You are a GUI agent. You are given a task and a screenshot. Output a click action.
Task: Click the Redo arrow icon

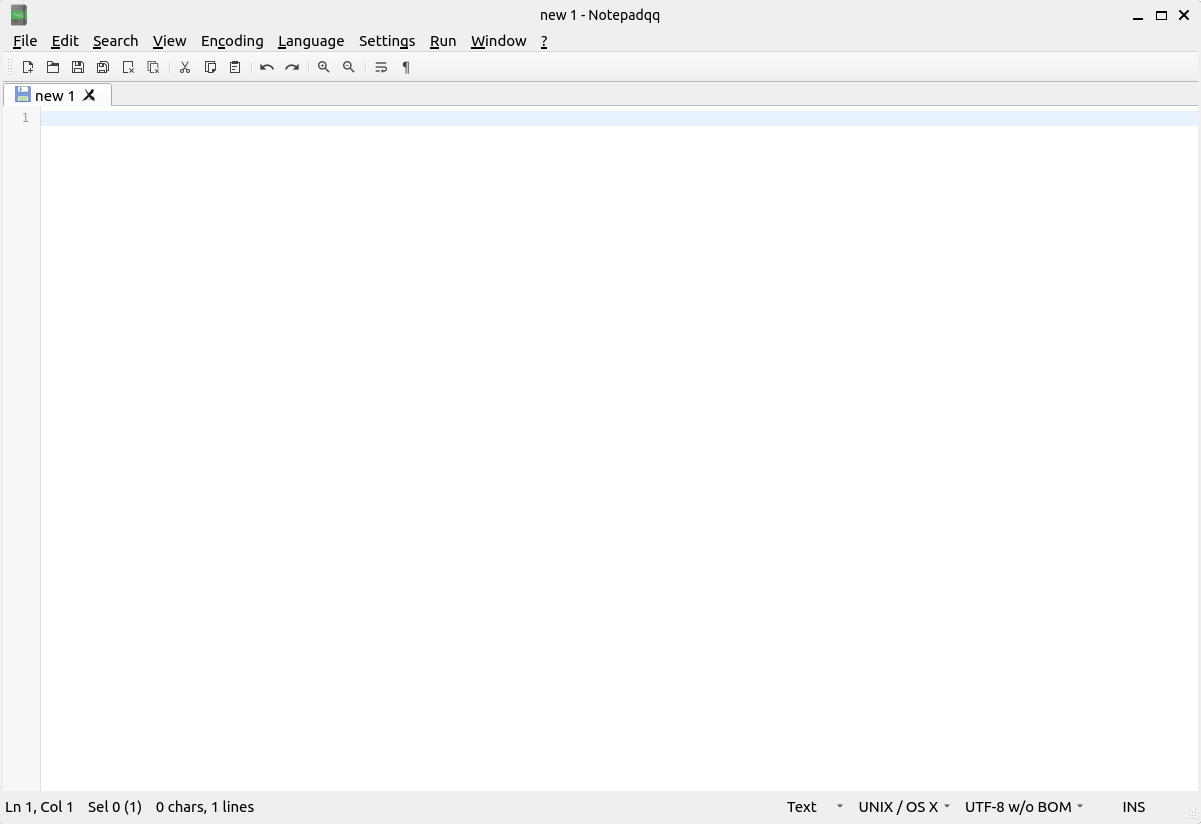292,67
